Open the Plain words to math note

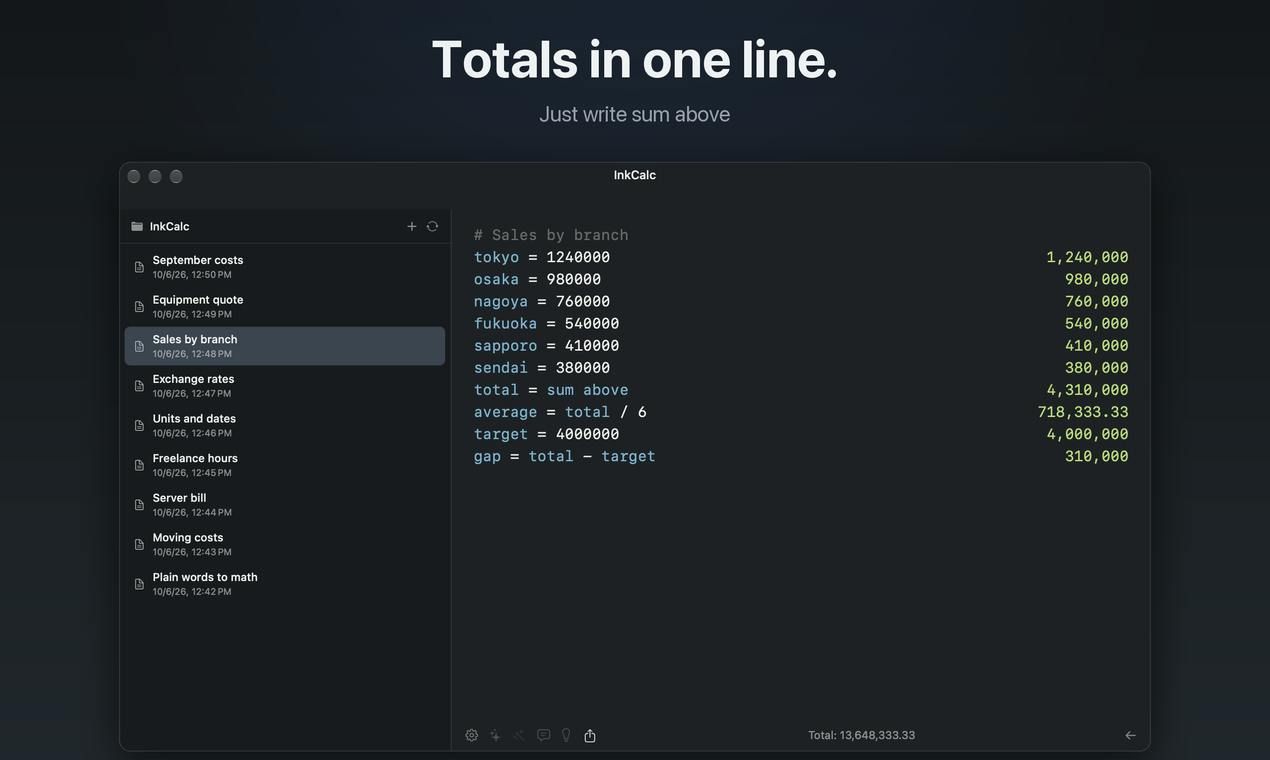pyautogui.click(x=285, y=584)
